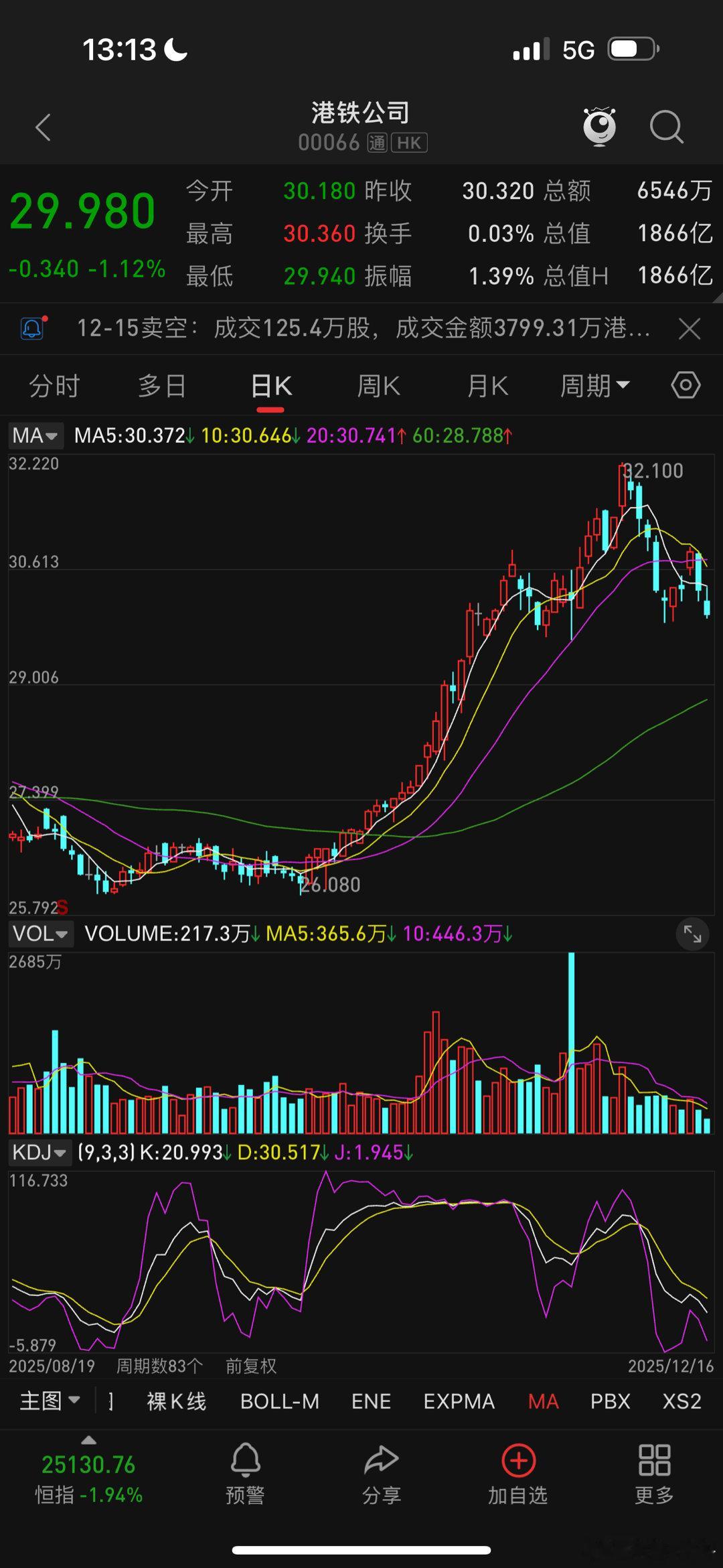Select the red MA indicator option
The width and height of the screenshot is (723, 1568).
pyautogui.click(x=543, y=1401)
